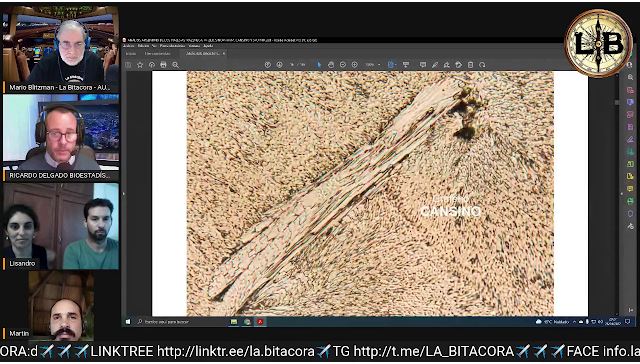Click the Windows taskbar search box

coord(181,322)
